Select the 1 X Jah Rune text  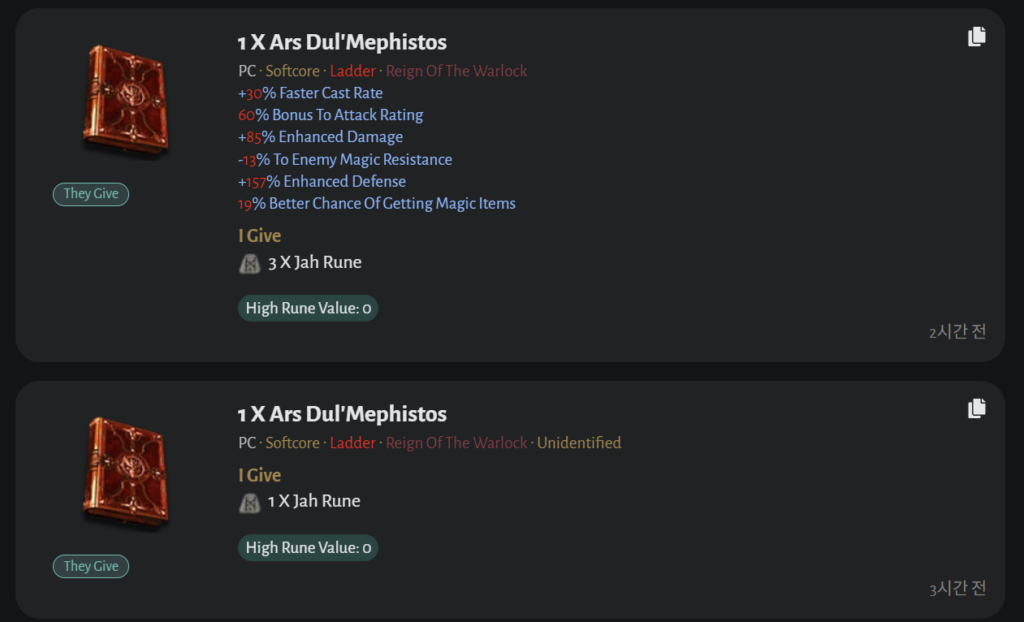tap(314, 501)
